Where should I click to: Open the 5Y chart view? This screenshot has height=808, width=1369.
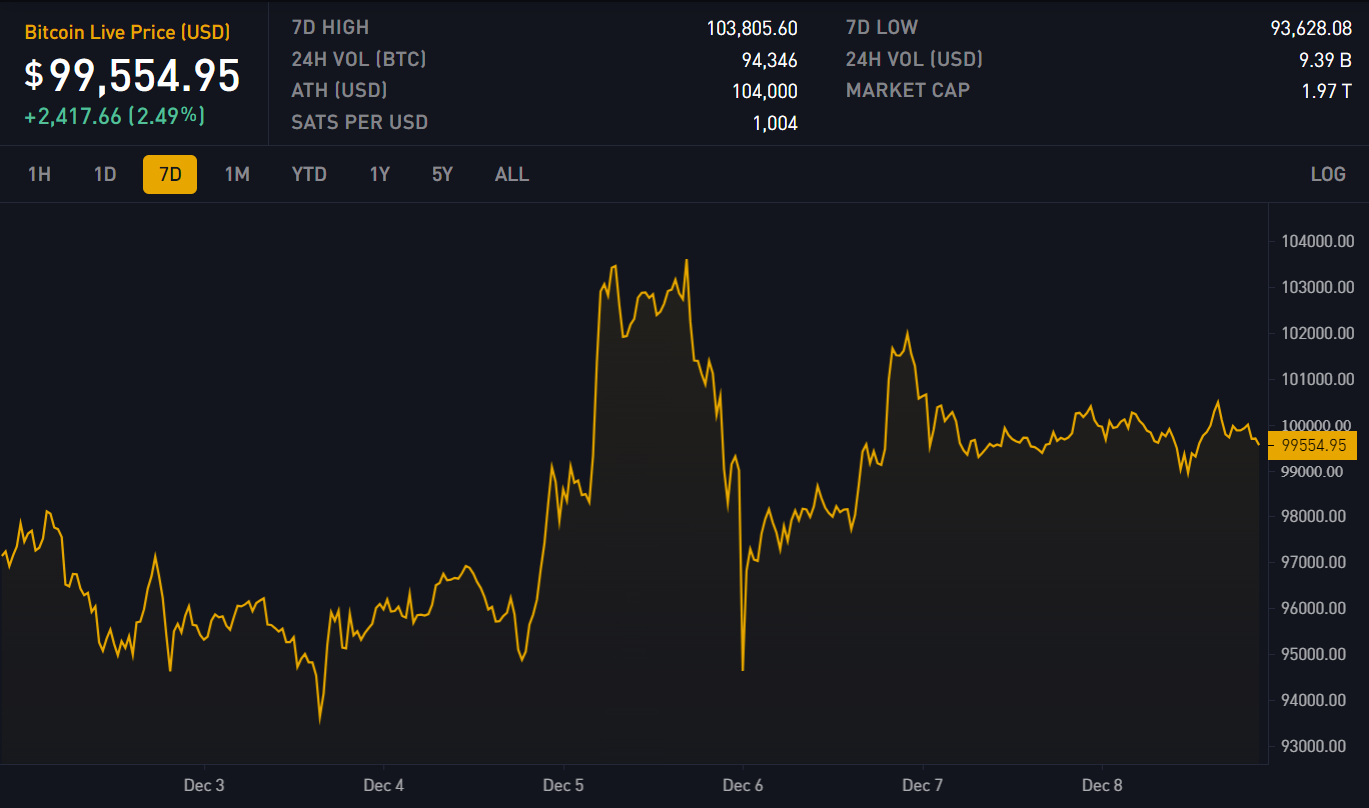[442, 174]
